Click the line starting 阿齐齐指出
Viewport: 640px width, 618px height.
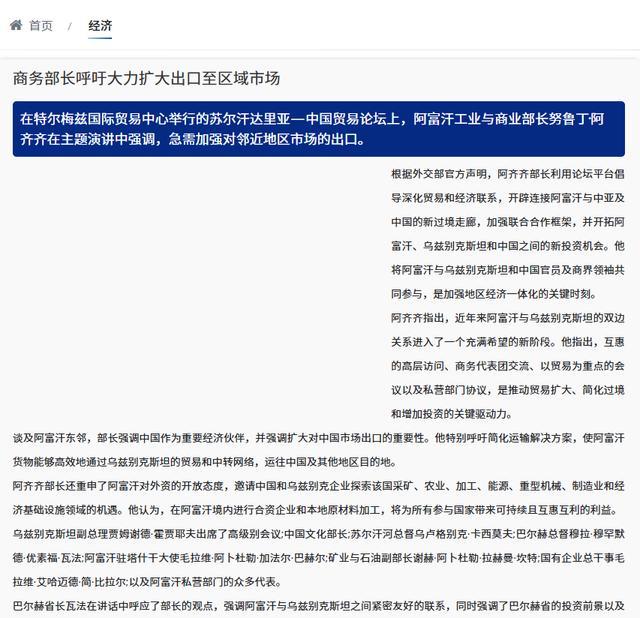pos(508,318)
